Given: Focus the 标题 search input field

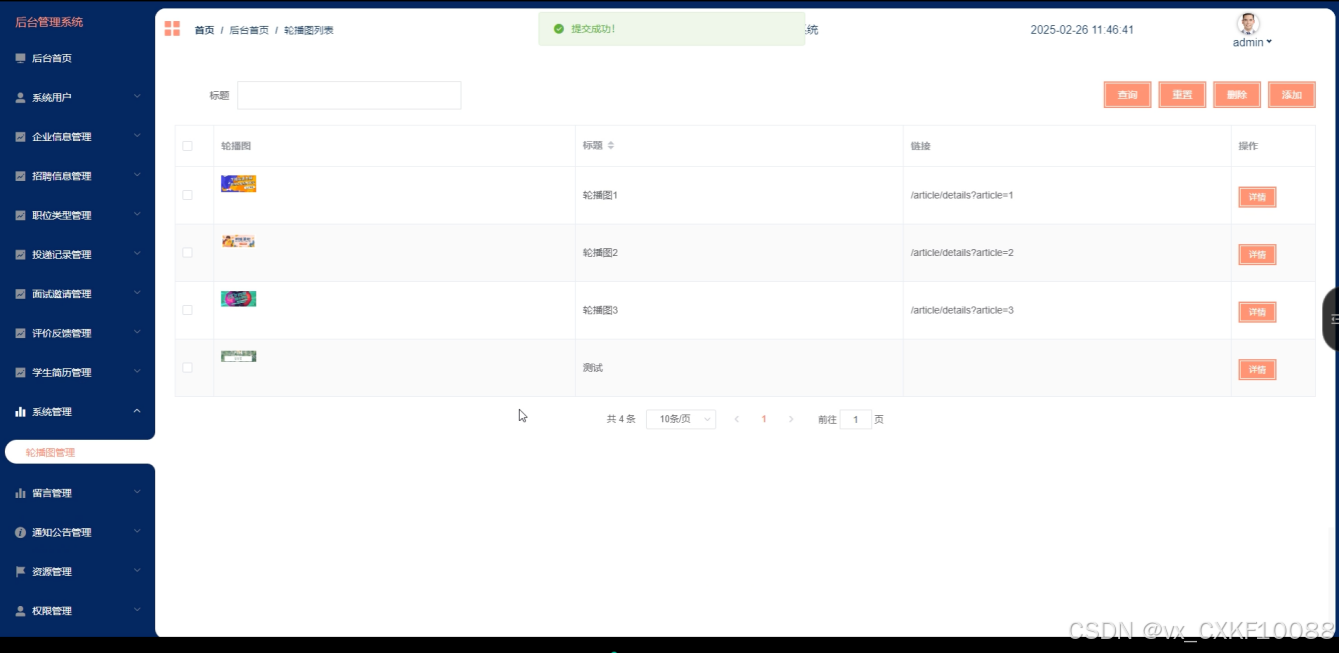Looking at the screenshot, I should pos(349,95).
